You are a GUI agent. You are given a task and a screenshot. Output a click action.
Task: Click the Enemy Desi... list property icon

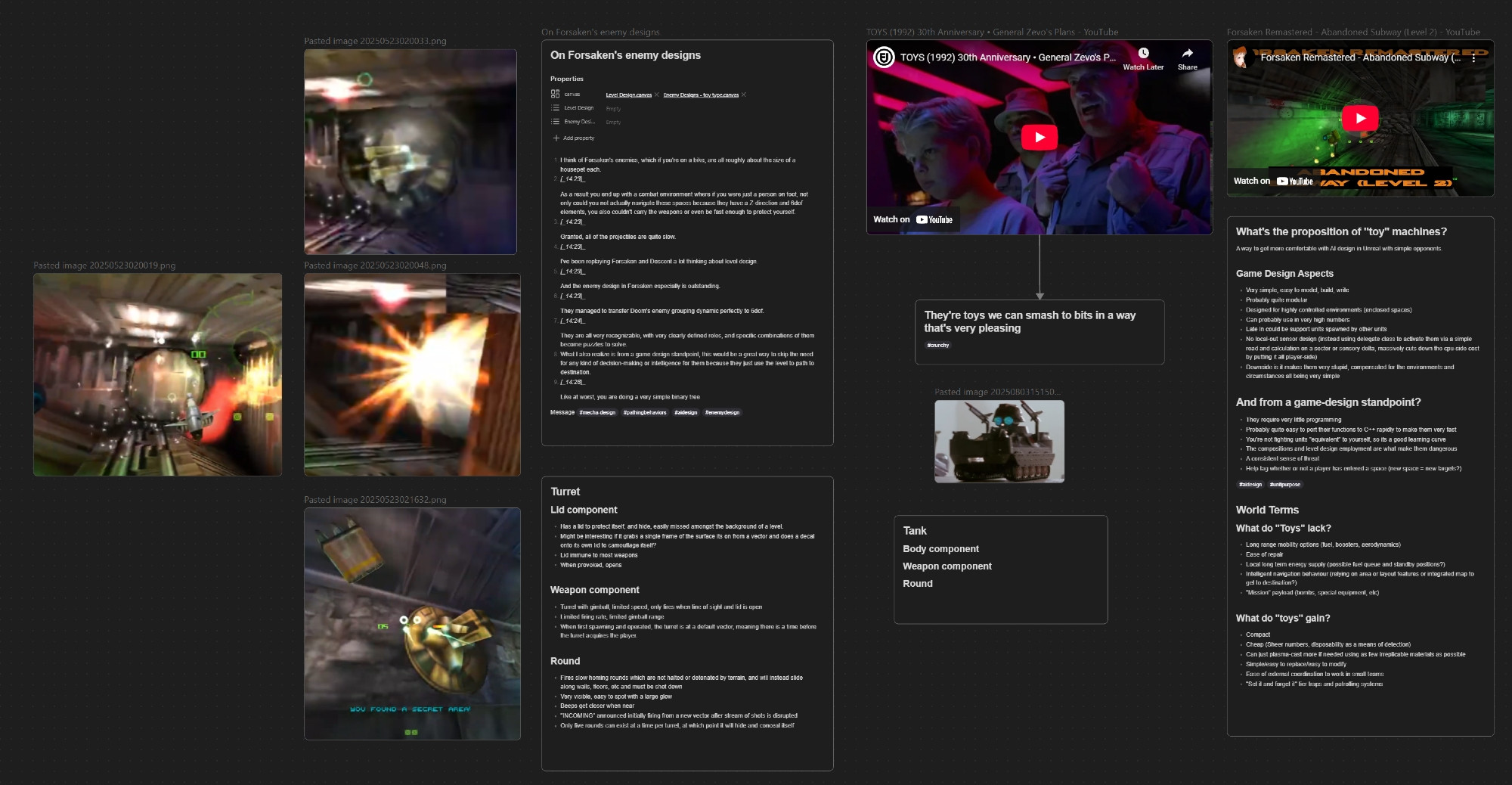[555, 122]
